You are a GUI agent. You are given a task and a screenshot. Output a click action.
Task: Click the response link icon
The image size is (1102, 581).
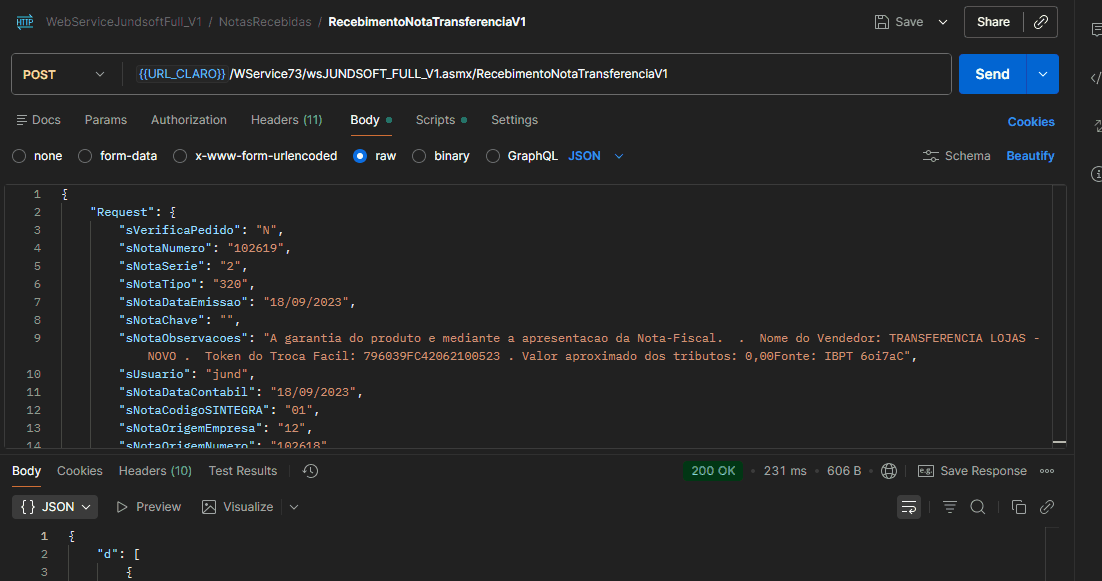pyautogui.click(x=1047, y=507)
